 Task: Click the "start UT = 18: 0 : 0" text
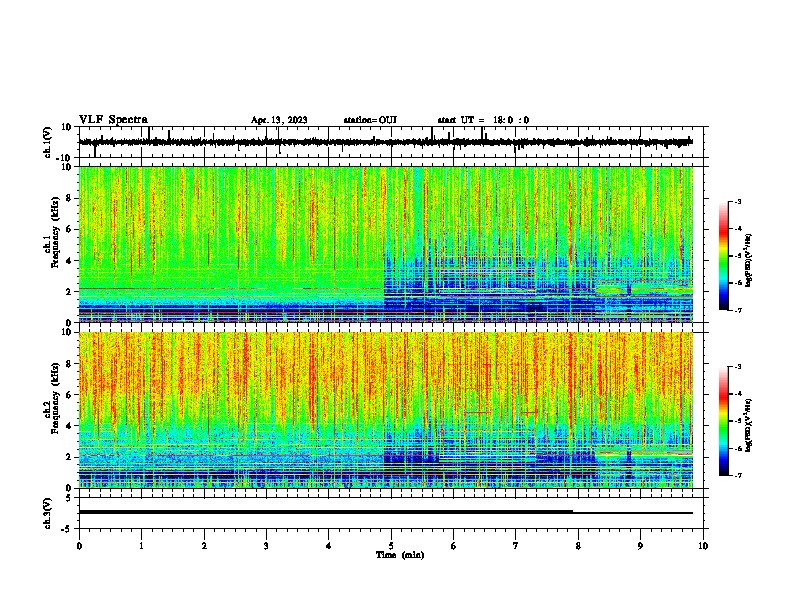point(483,120)
